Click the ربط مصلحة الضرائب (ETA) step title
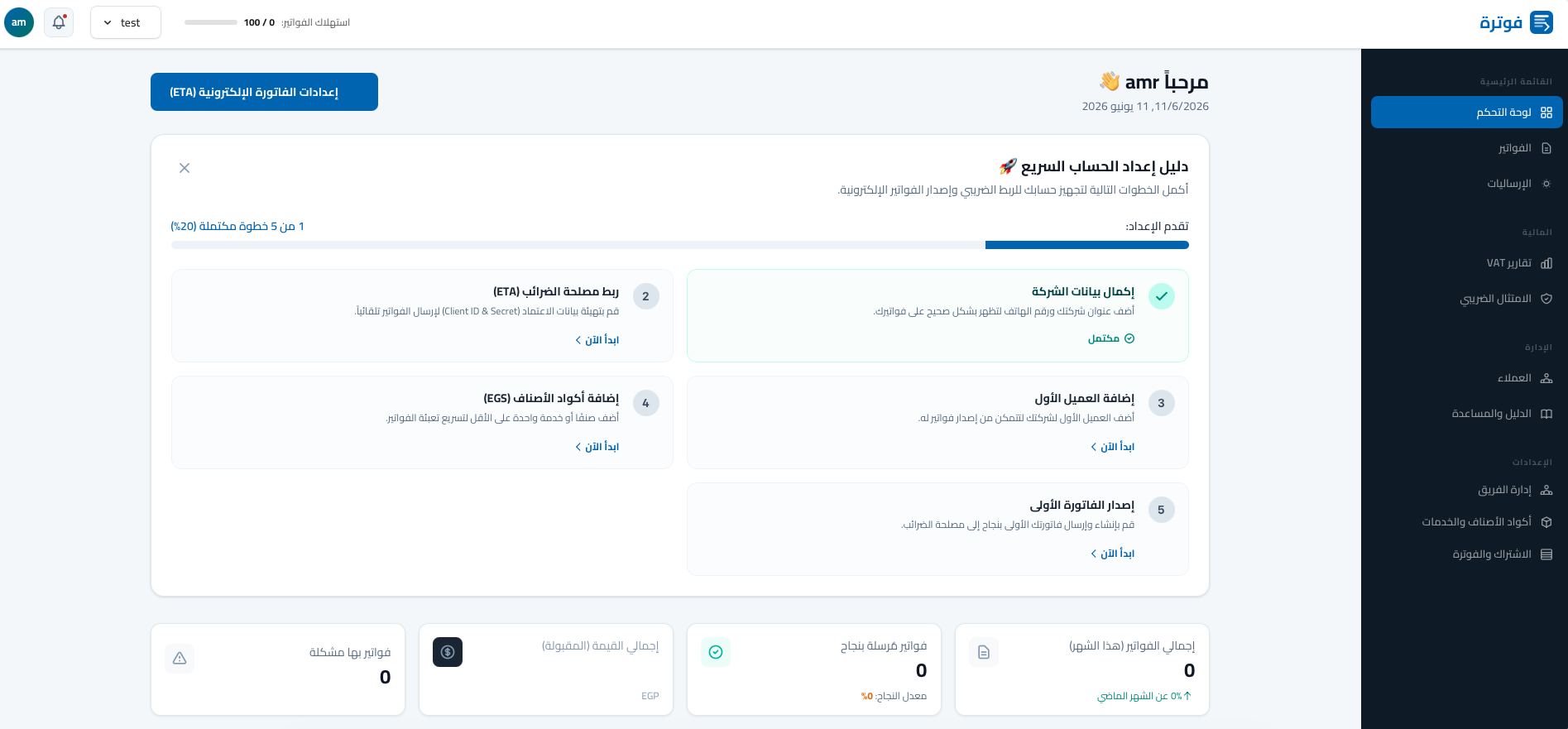This screenshot has height=729, width=1568. pos(556,291)
